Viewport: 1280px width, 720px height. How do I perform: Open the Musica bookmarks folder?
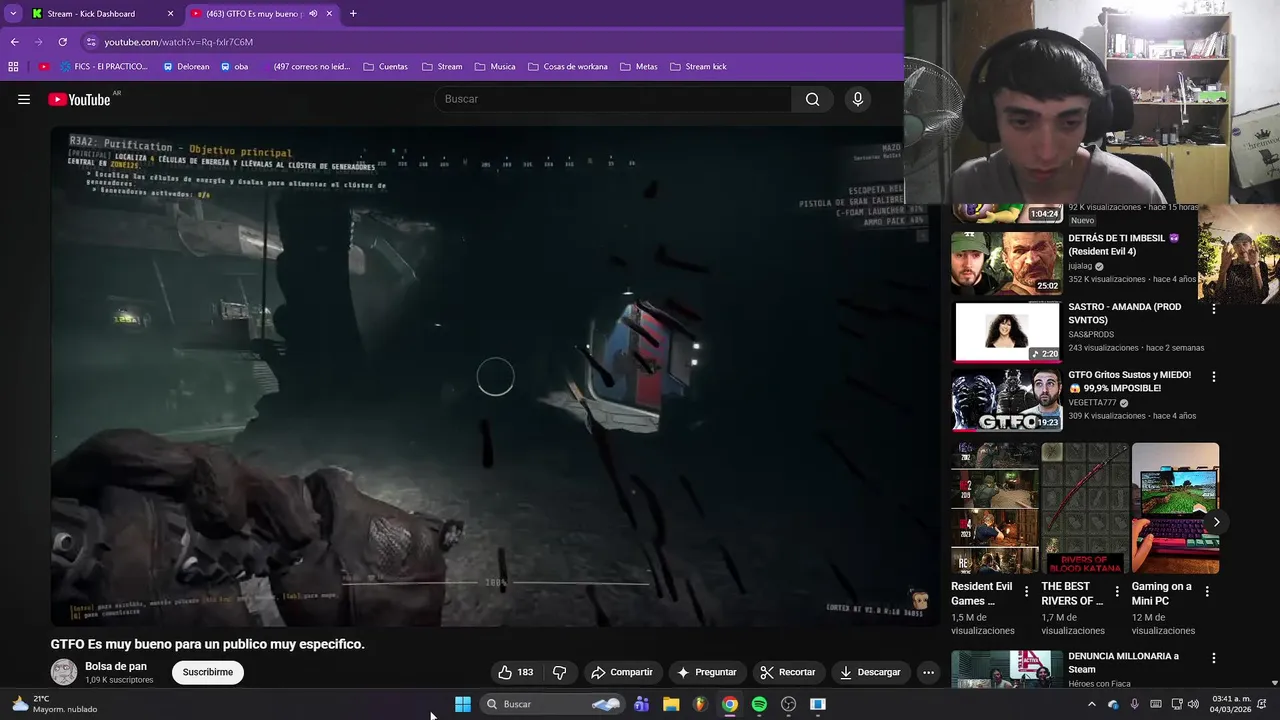coord(495,67)
